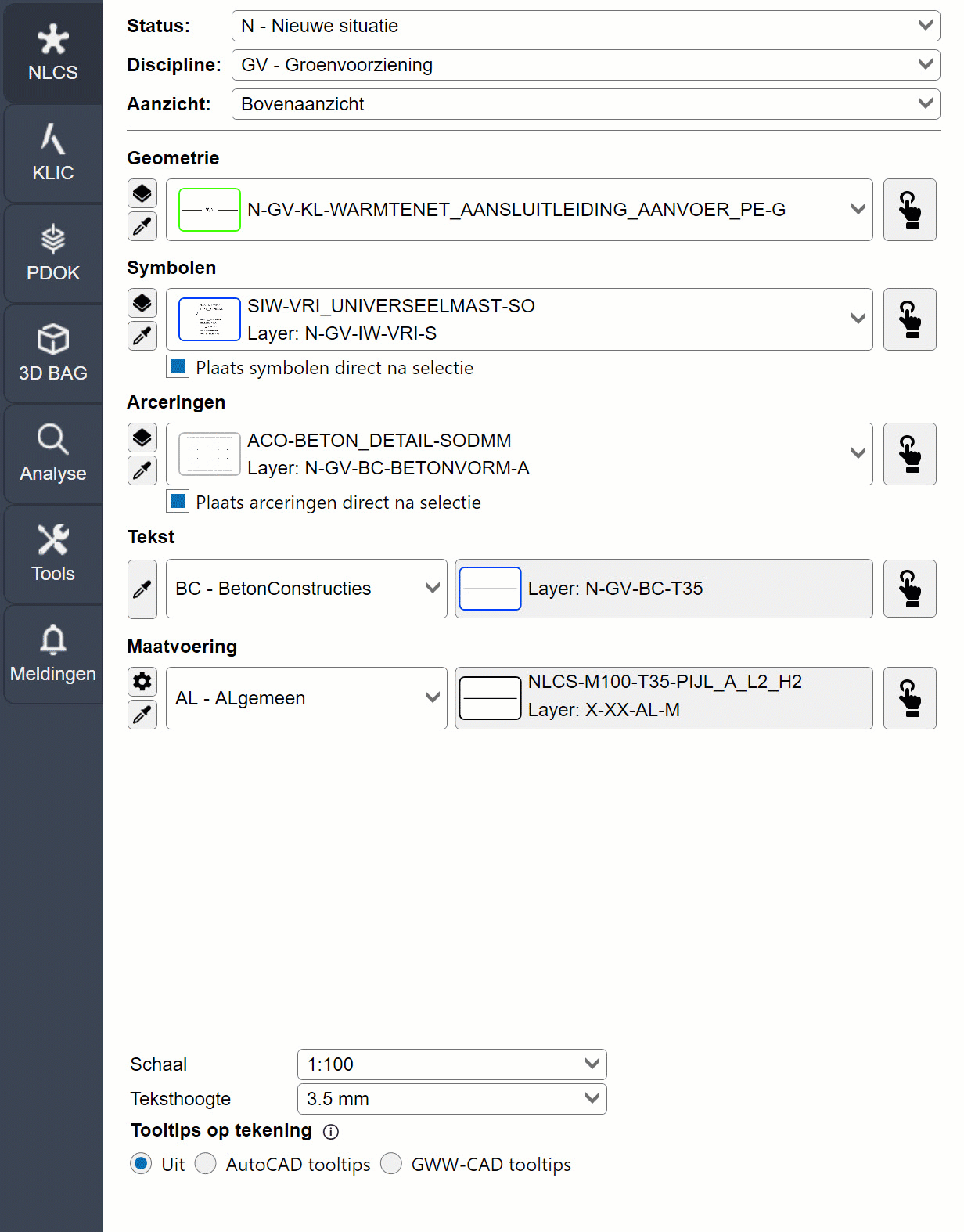Select the 'Uit' tooltips radio button
This screenshot has height=1232, width=964.
pyautogui.click(x=141, y=1164)
